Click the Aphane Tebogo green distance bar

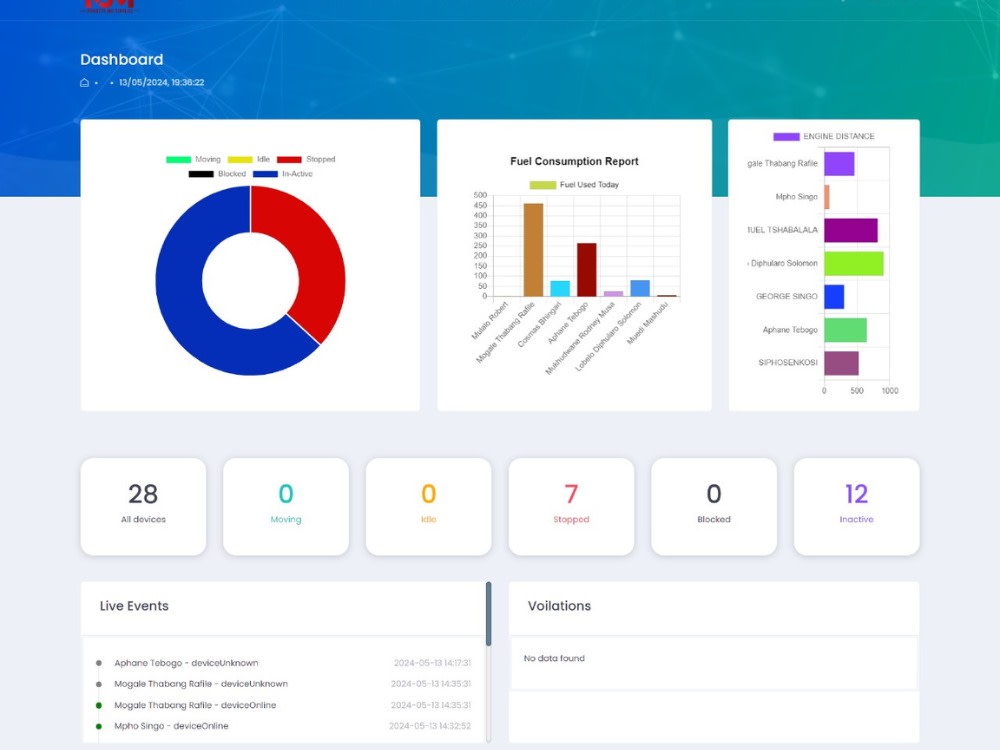point(845,330)
